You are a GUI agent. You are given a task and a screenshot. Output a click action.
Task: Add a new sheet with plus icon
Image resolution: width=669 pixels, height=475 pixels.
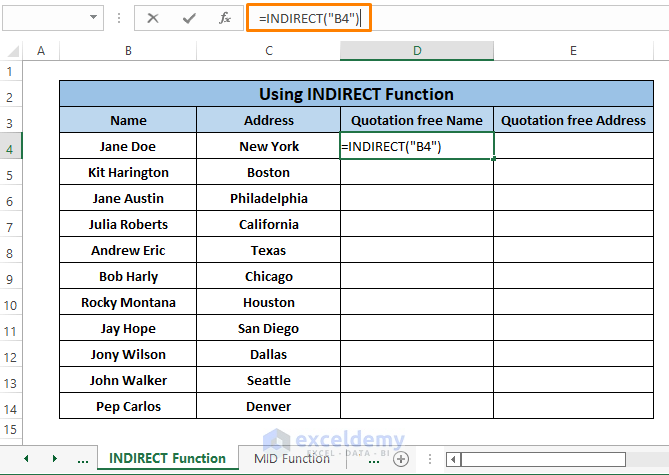click(x=401, y=459)
